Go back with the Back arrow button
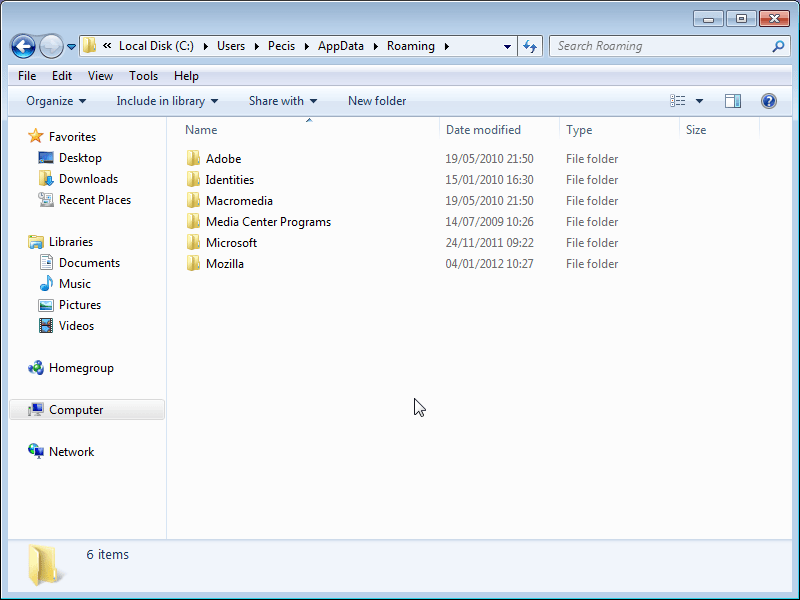800x600 pixels. point(23,46)
